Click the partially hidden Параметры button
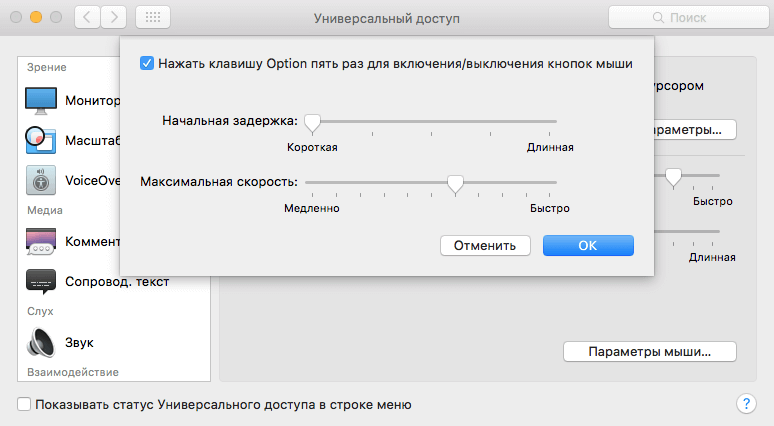 [x=695, y=130]
